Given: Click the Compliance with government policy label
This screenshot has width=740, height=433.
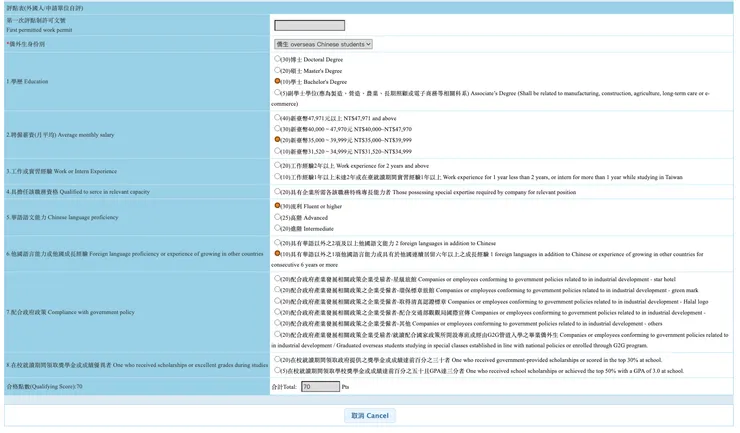Looking at the screenshot, I should pyautogui.click(x=70, y=312).
